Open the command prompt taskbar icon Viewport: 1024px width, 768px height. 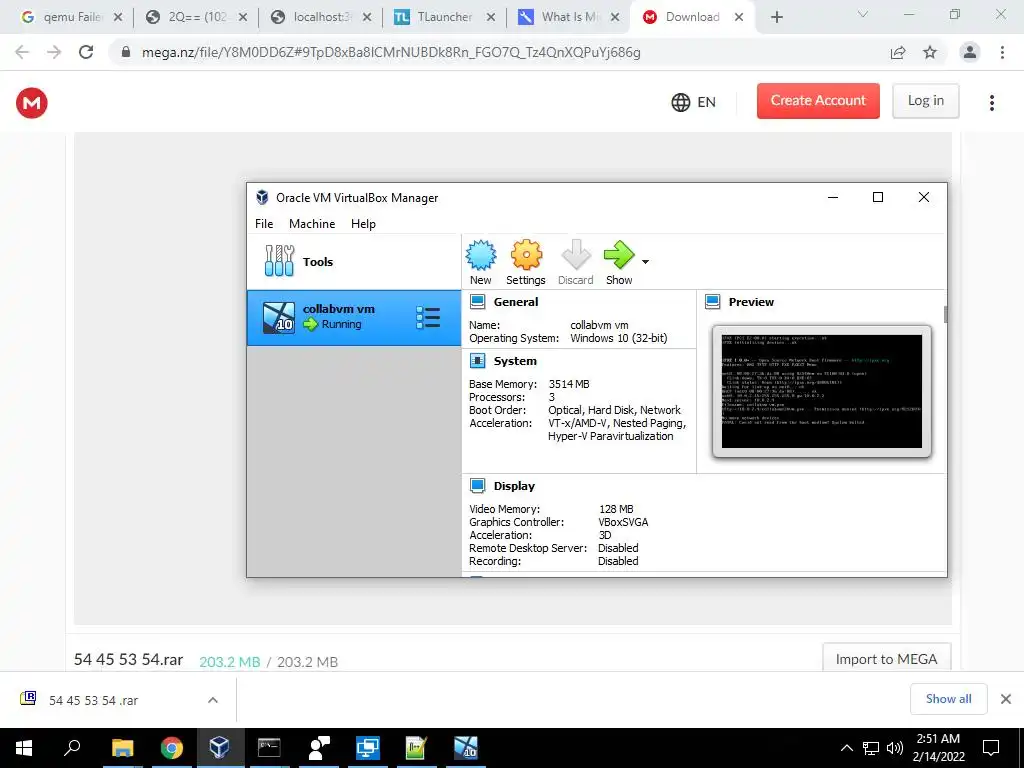click(269, 748)
